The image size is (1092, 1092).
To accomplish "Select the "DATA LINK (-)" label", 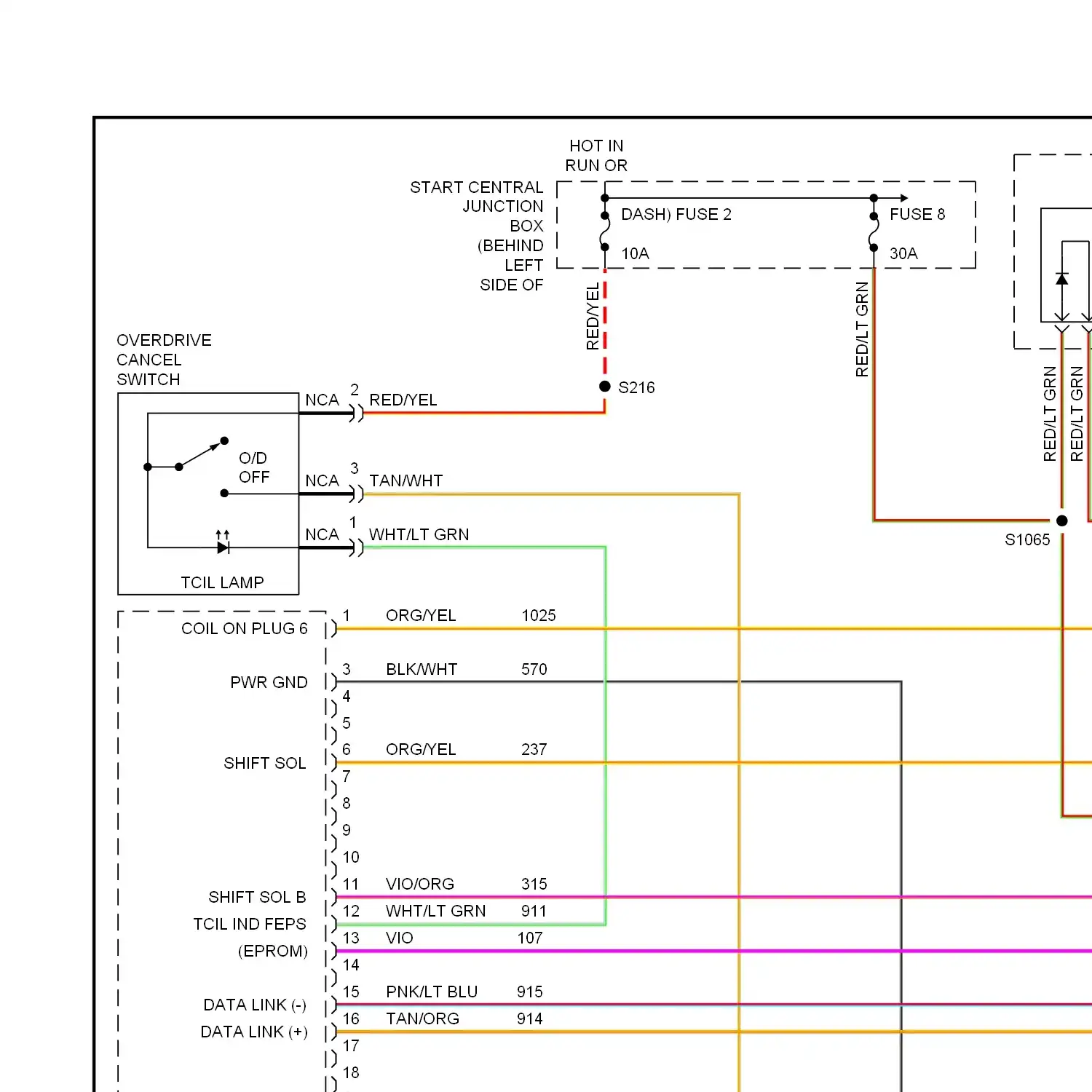I will (255, 1005).
